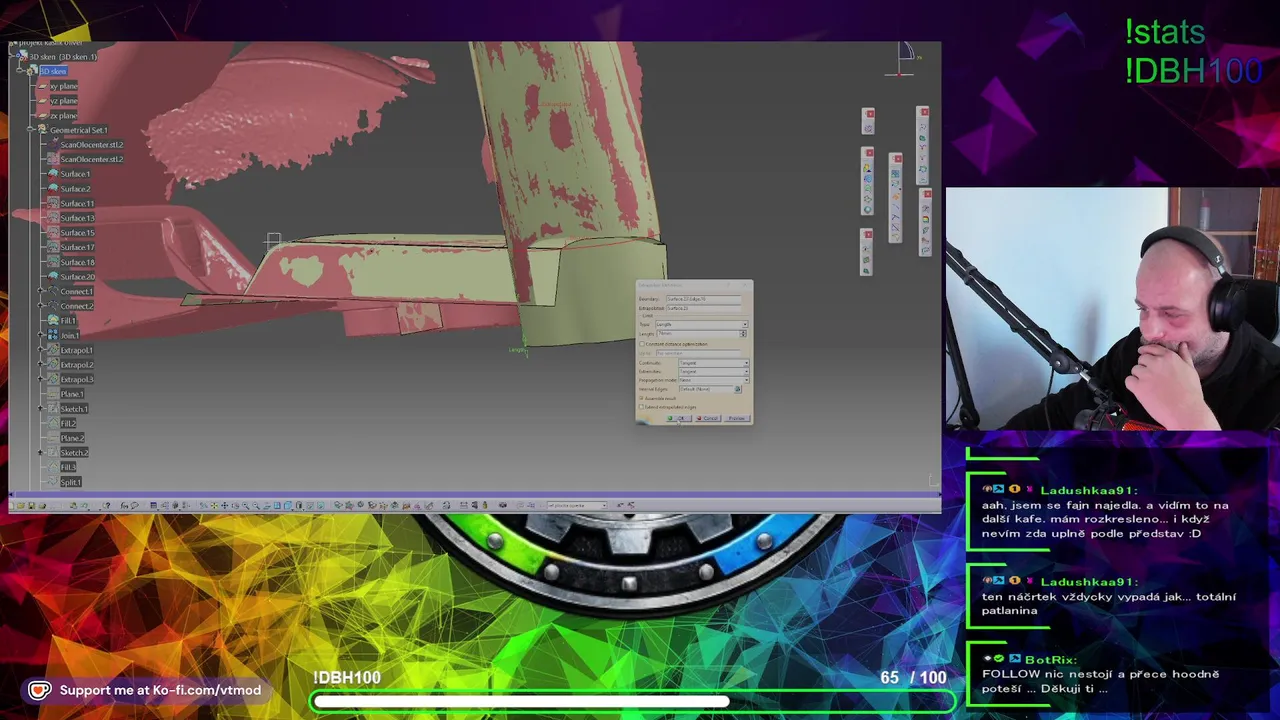Open the combo box in bottom toolbar
Viewport: 1280px width, 720px height.
577,505
